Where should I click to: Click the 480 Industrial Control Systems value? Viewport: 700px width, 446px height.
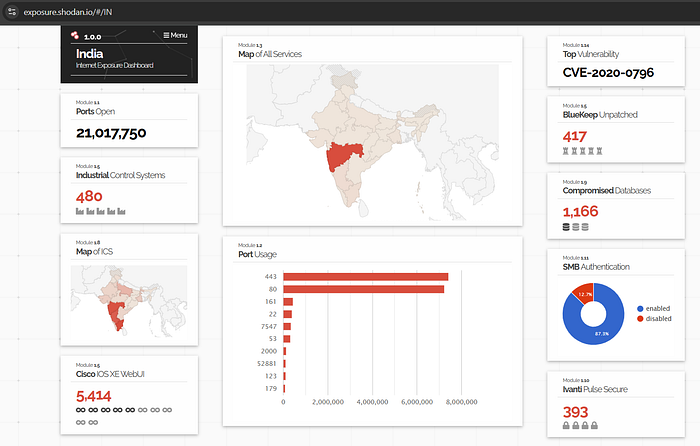point(89,196)
